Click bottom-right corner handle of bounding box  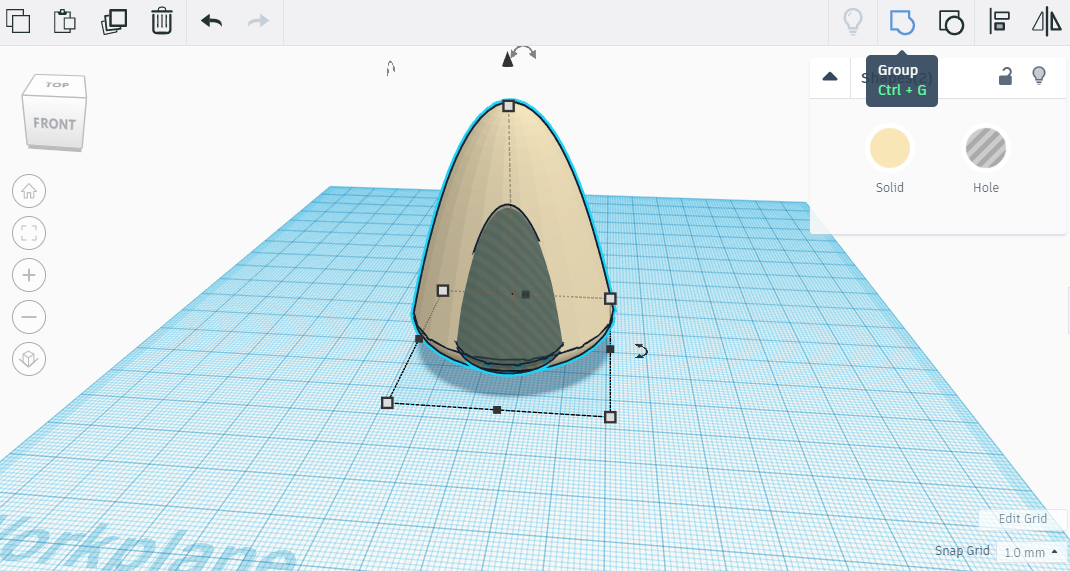(610, 417)
